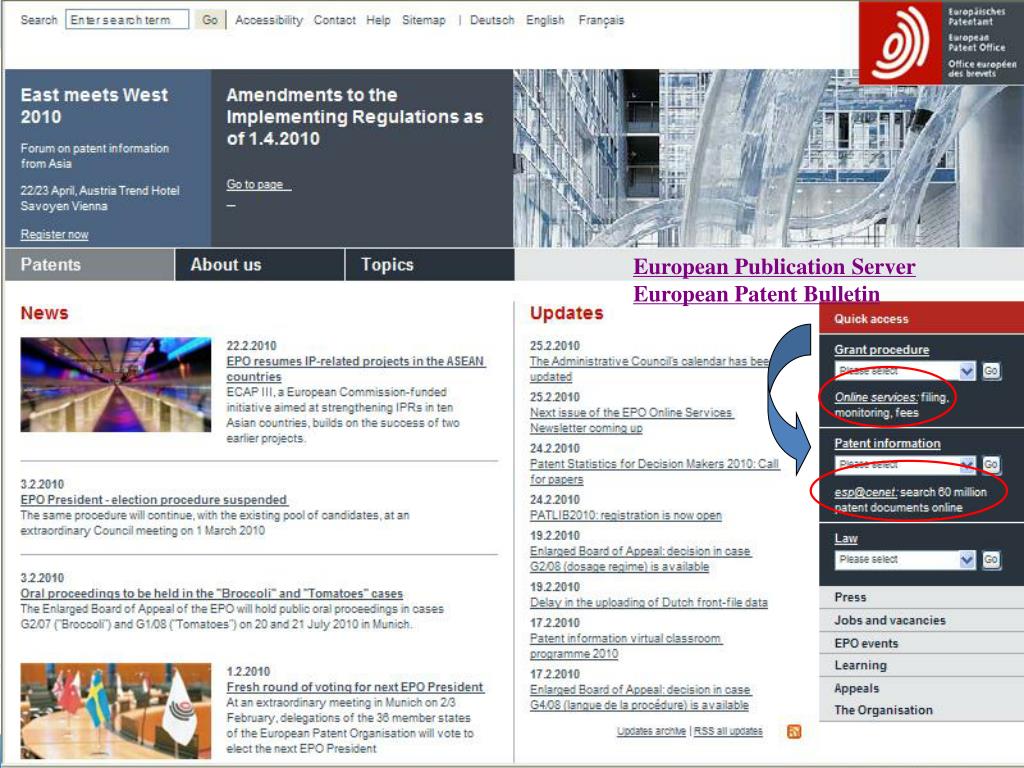Click Go next to Grant procedure dropdown
Screen dimensions: 1024x768
click(991, 371)
